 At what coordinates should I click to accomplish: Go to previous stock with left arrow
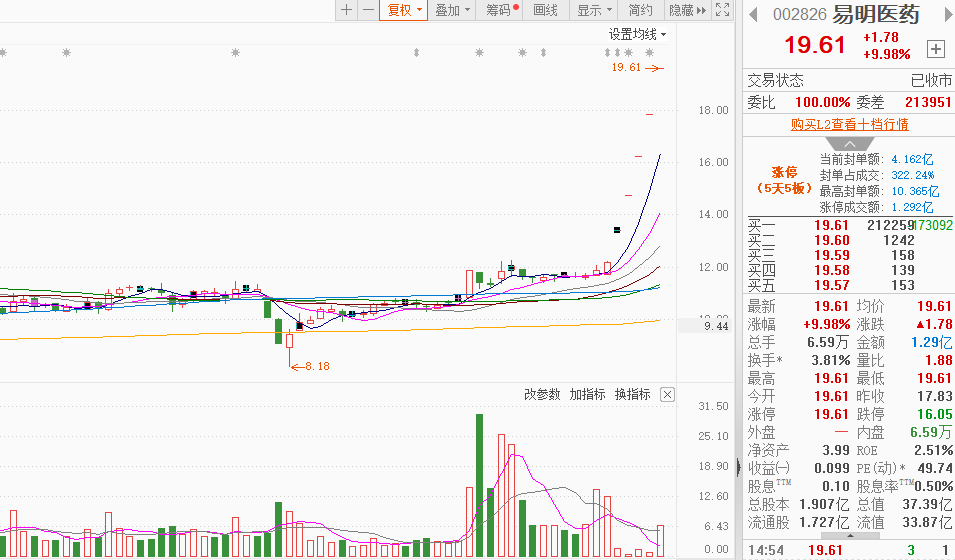coord(753,14)
